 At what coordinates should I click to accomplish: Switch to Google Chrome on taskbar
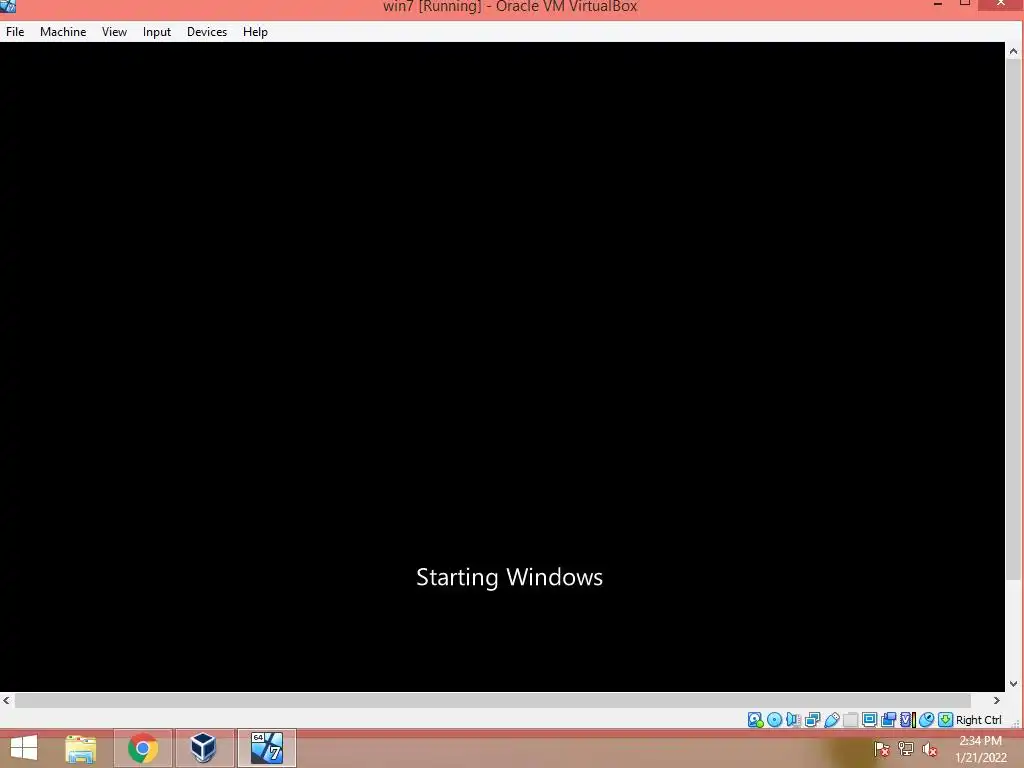tap(143, 748)
